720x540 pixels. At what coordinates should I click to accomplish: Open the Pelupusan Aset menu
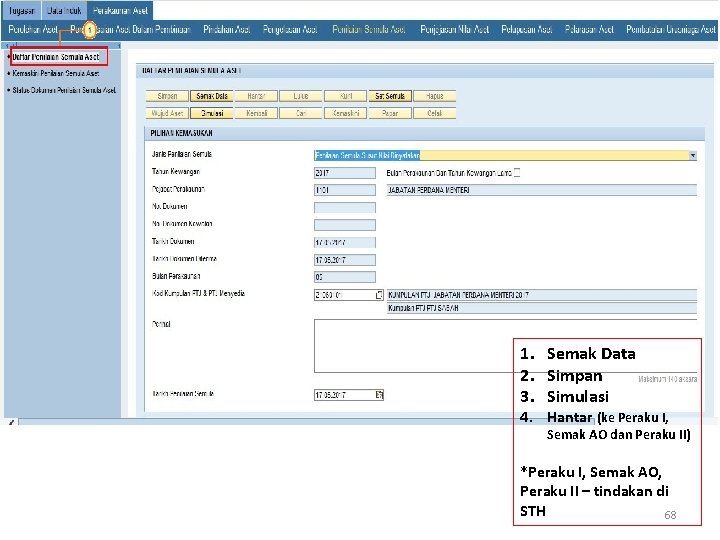[526, 29]
